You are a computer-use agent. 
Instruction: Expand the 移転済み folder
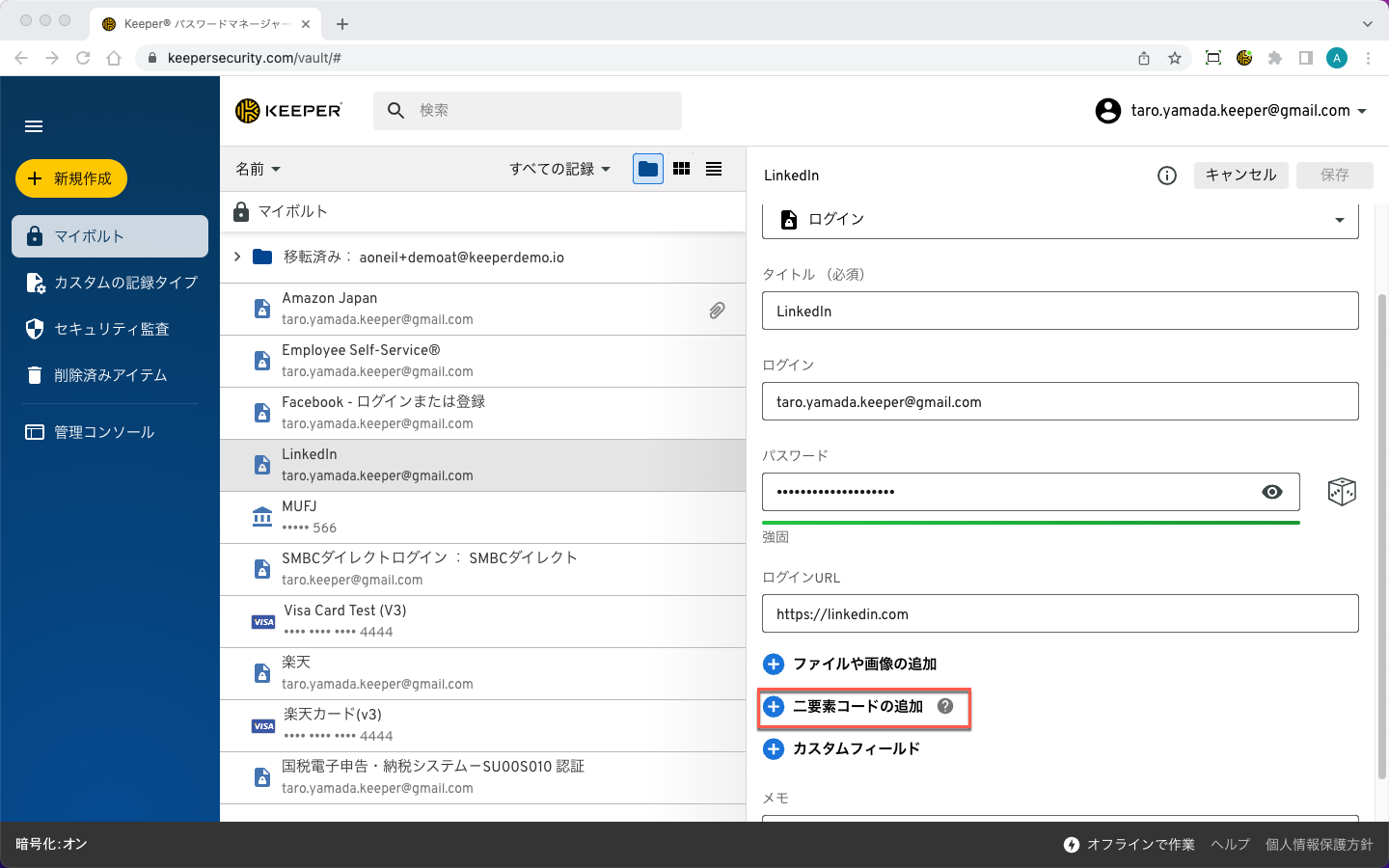pyautogui.click(x=237, y=257)
